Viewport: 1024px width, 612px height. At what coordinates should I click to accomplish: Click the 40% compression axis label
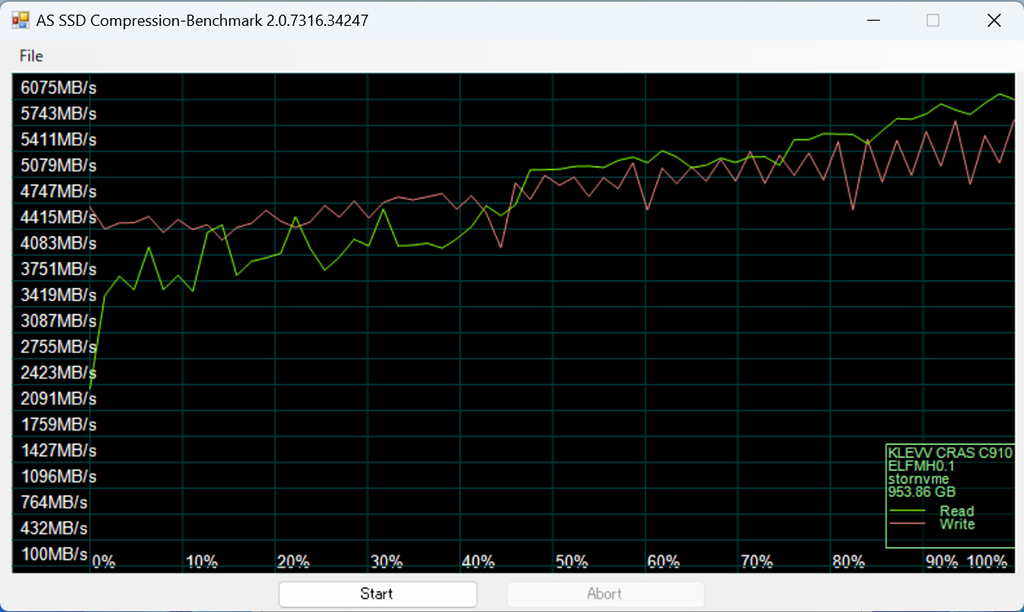tap(478, 562)
